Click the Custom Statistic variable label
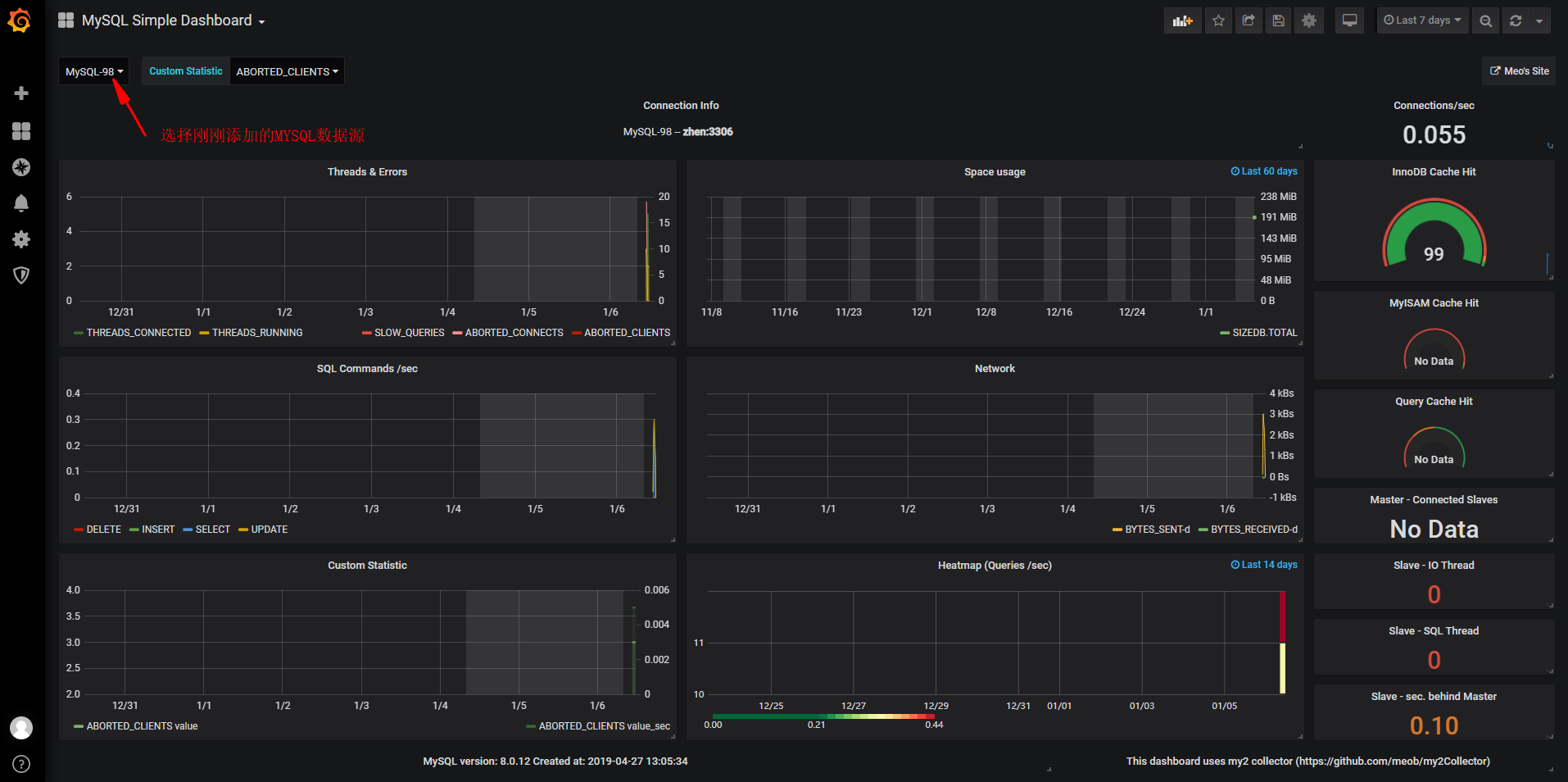The height and width of the screenshot is (782, 1568). [x=186, y=71]
